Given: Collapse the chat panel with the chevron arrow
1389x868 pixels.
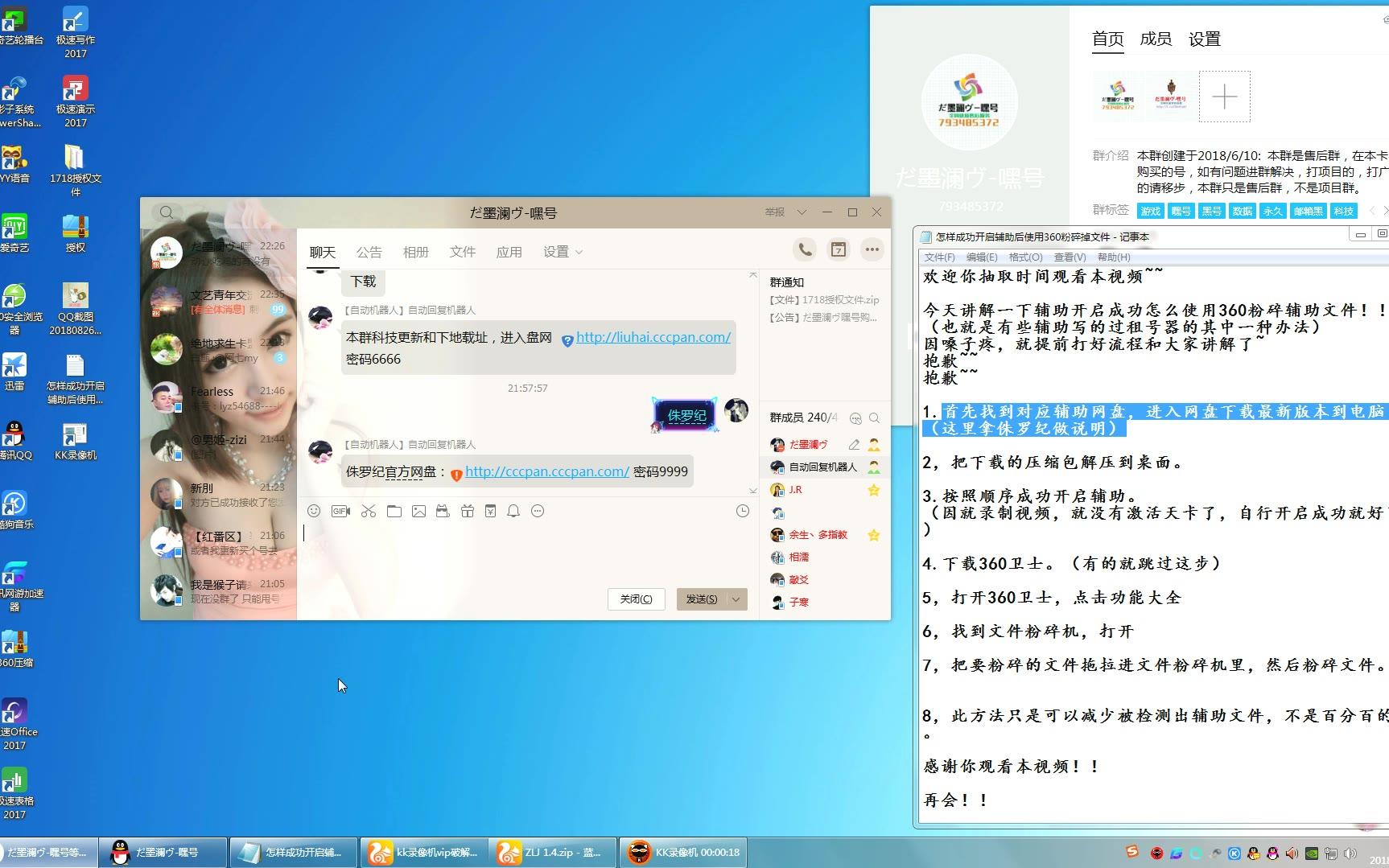Looking at the screenshot, I should tap(751, 489).
